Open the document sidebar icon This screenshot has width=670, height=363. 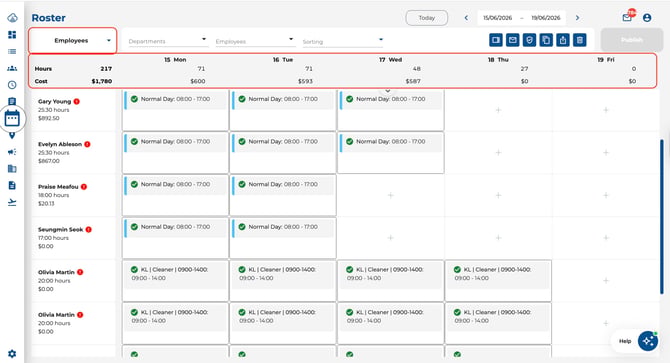[x=12, y=185]
